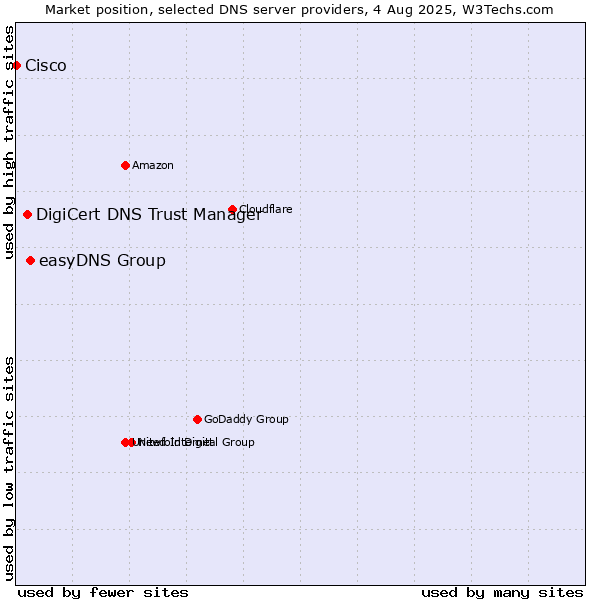Click the red data point for Cisco

16,66
